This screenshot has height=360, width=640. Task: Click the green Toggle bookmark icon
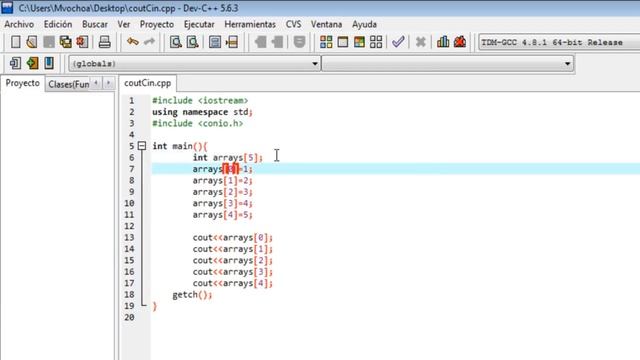coord(32,63)
